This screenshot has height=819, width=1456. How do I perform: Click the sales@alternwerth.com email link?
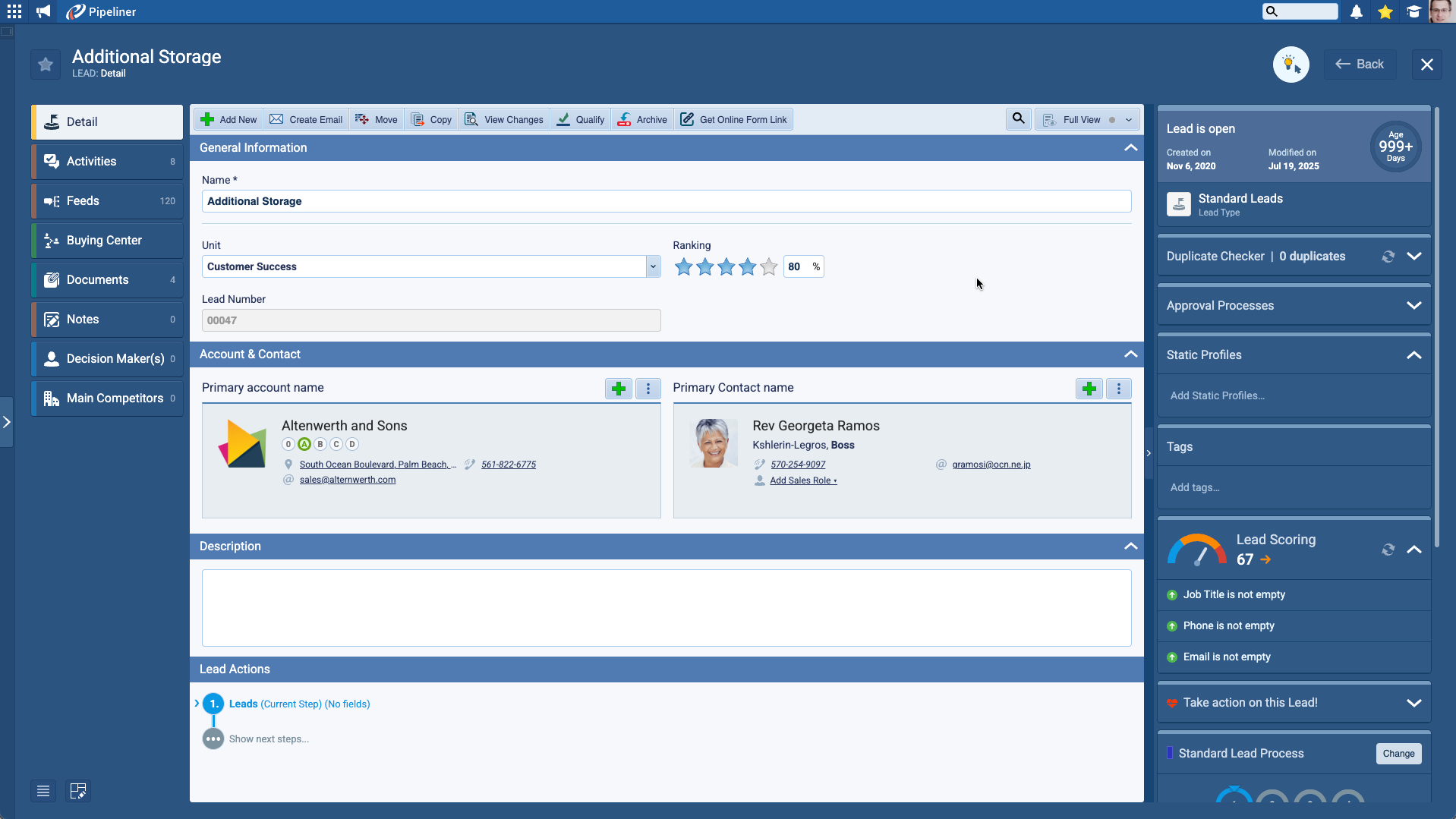(348, 480)
